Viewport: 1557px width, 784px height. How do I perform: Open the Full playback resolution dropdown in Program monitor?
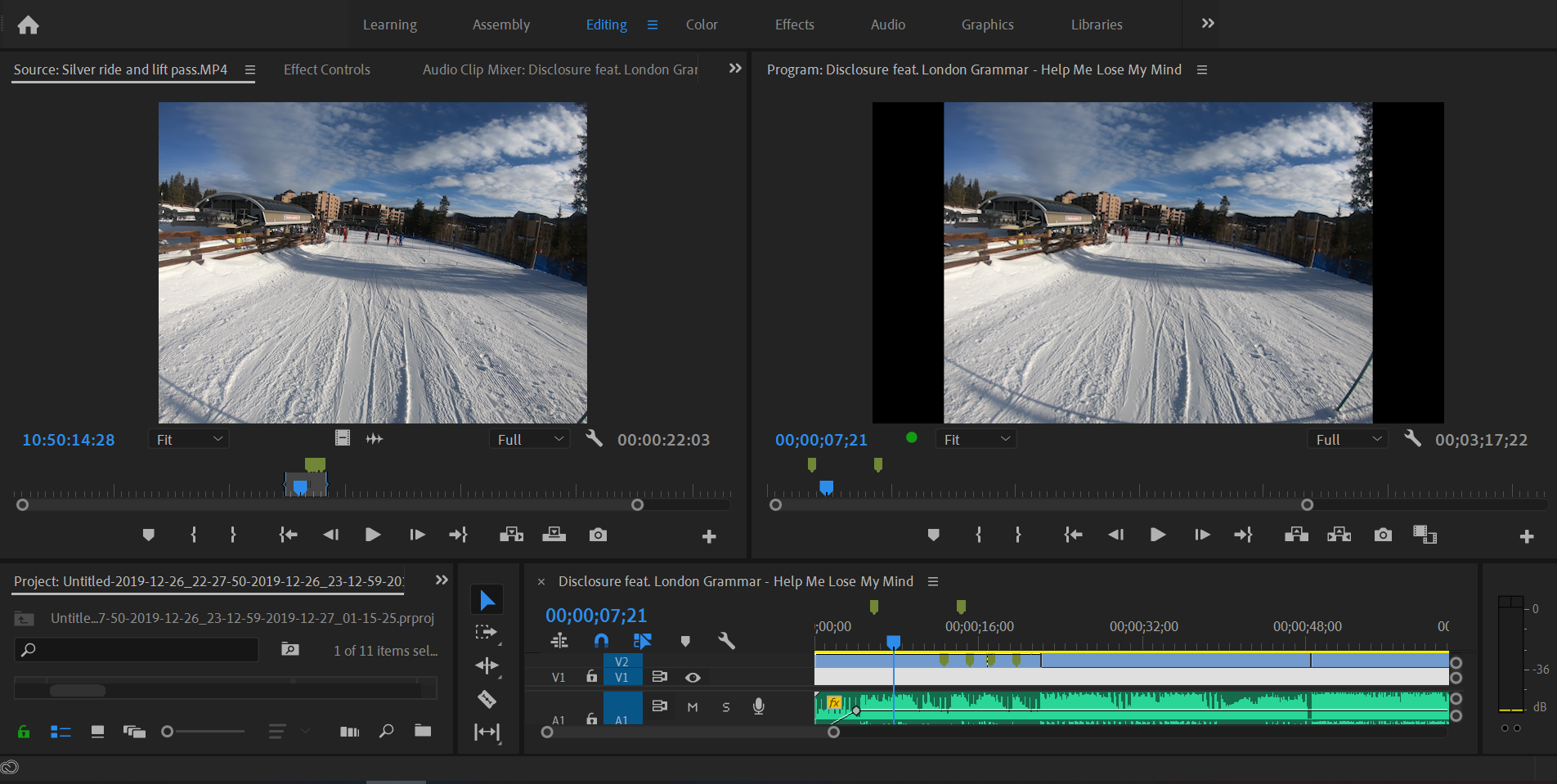(1347, 439)
